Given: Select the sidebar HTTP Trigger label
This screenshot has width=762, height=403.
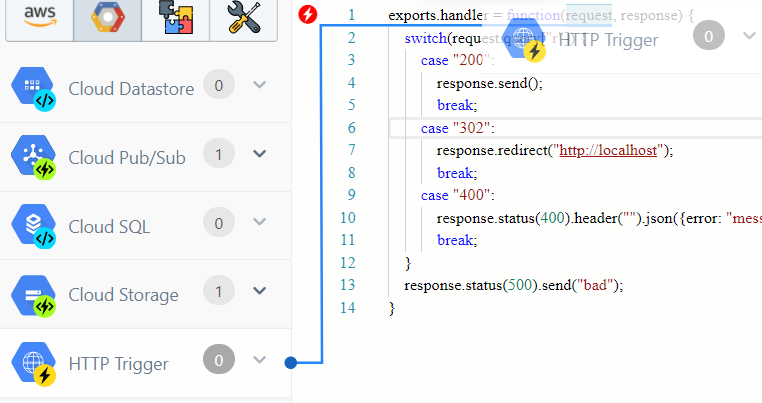Looking at the screenshot, I should [119, 364].
